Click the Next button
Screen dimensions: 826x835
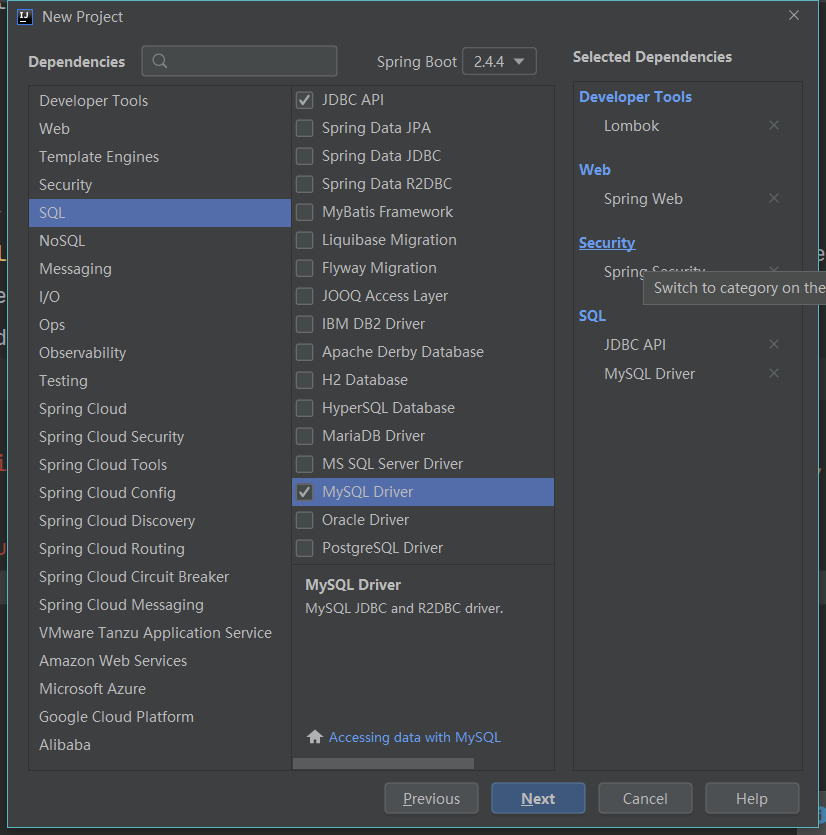[538, 798]
